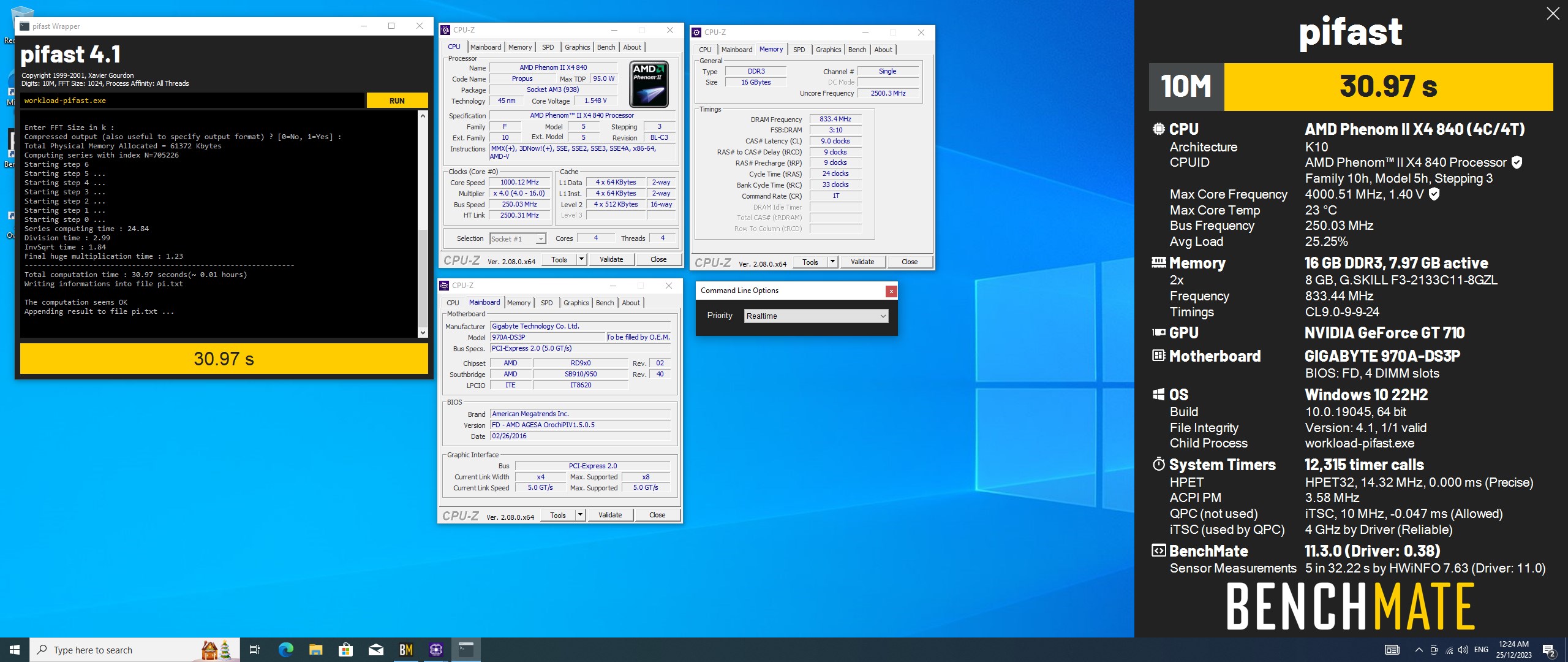
Task: Open File Explorer from taskbar
Action: click(x=315, y=650)
